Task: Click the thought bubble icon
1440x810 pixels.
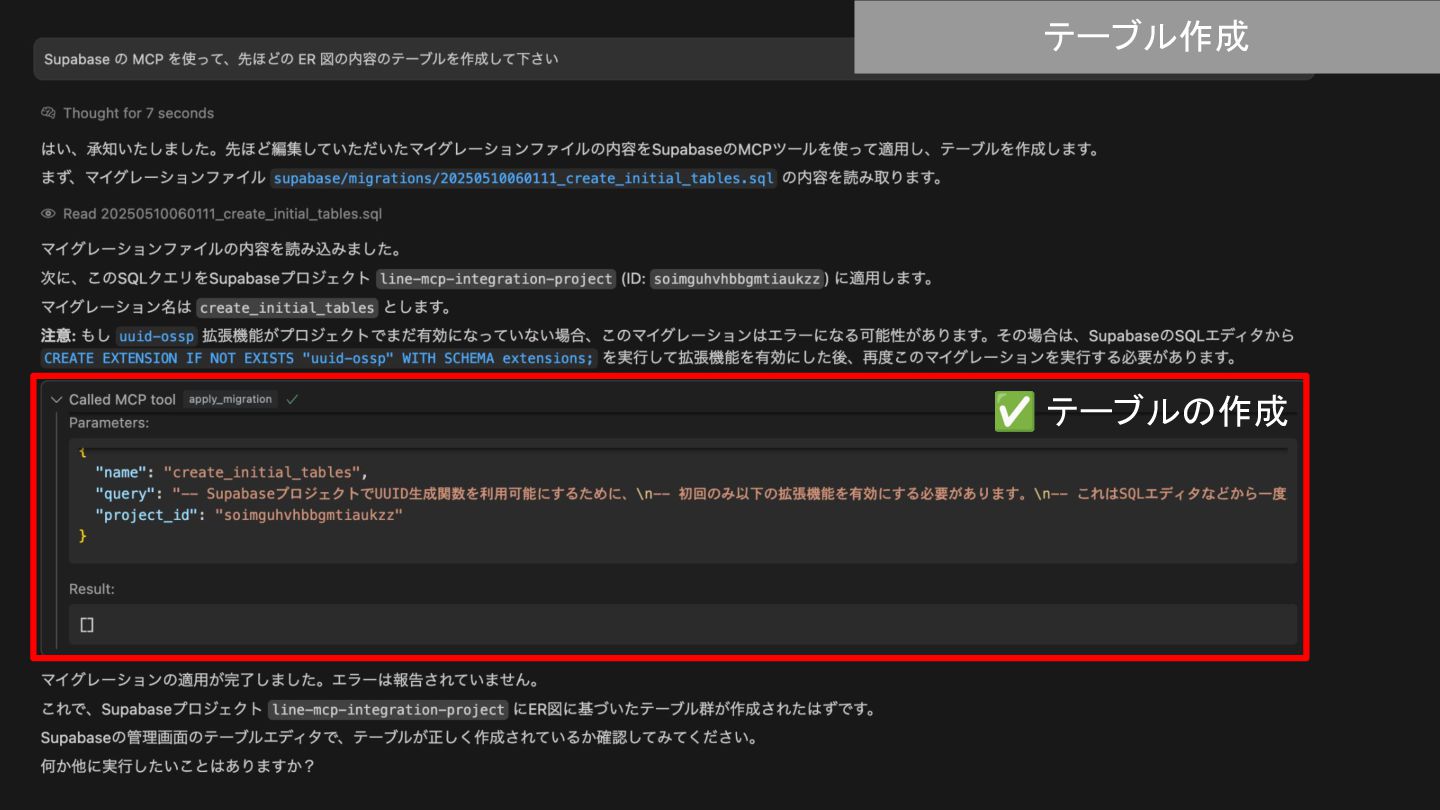Action: (x=49, y=113)
